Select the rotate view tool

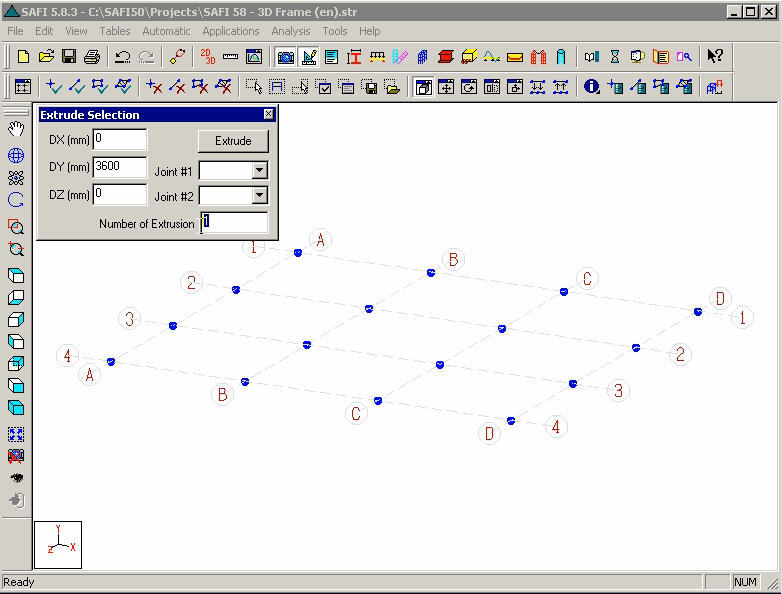click(16, 200)
